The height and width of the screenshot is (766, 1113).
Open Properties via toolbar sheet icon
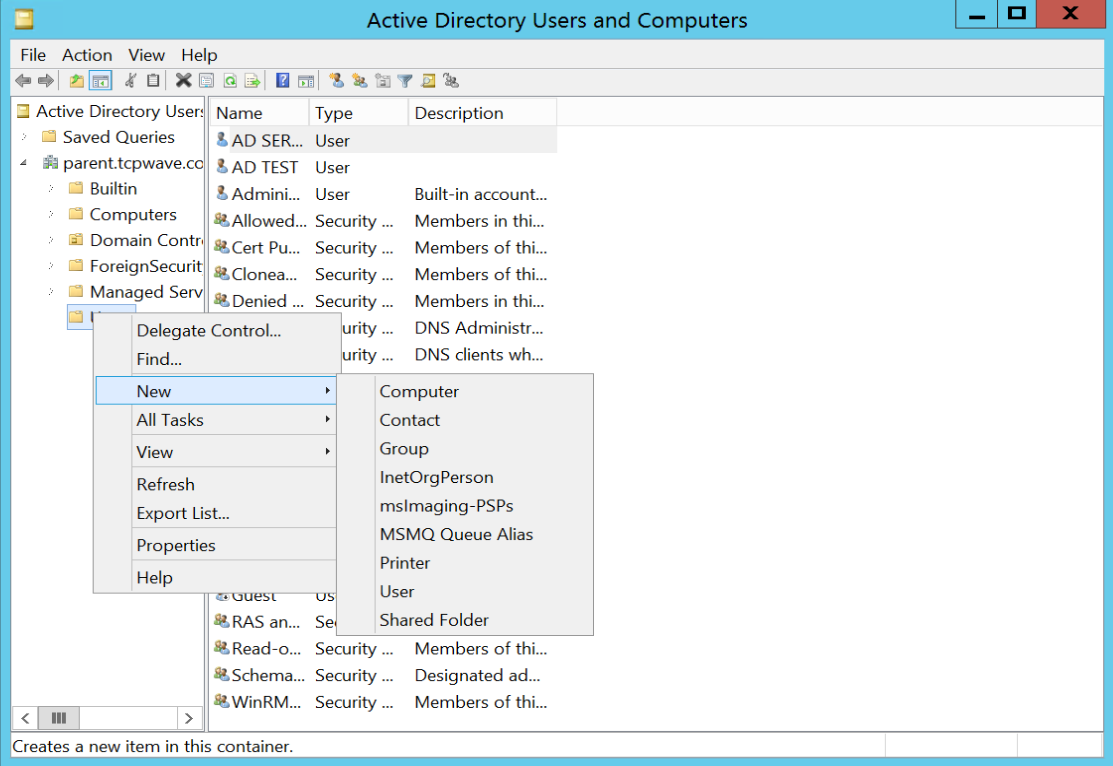207,81
